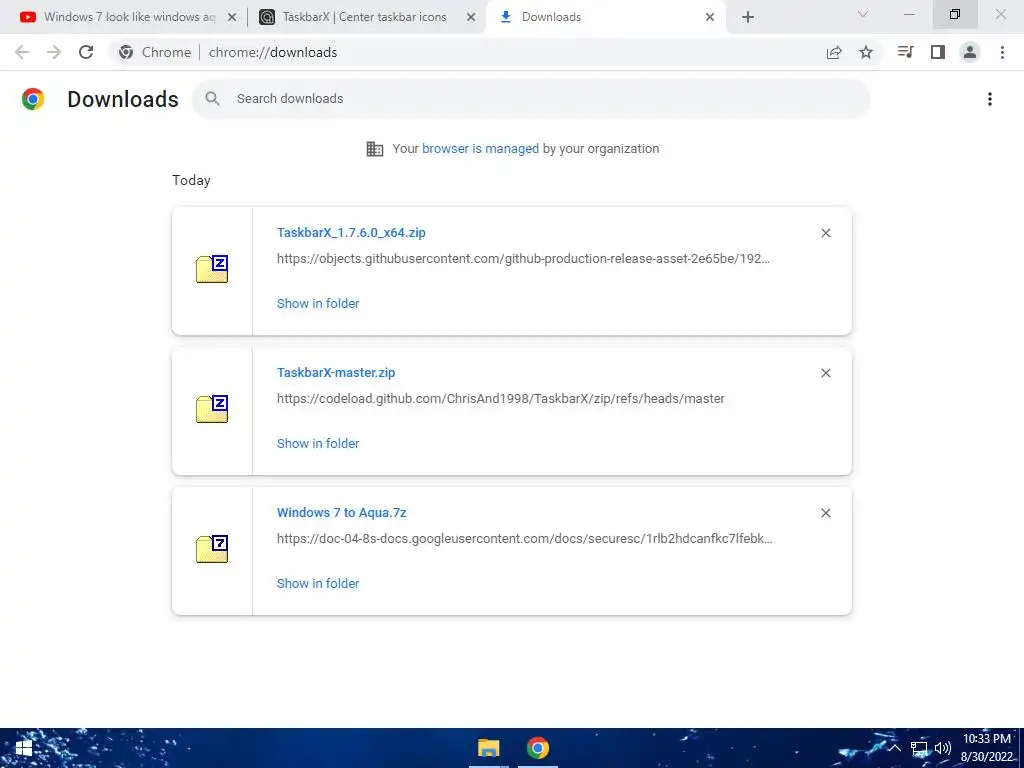Show TaskbarX-master.zip in folder
This screenshot has height=768, width=1024.
(318, 443)
